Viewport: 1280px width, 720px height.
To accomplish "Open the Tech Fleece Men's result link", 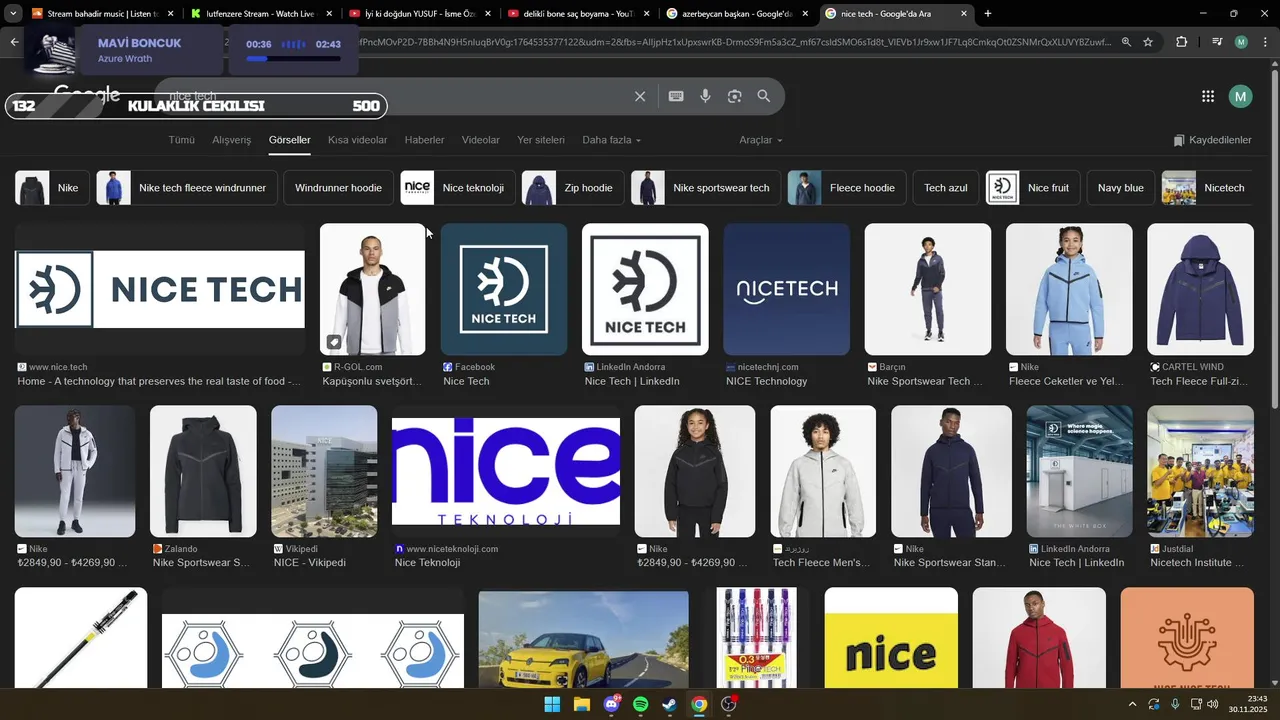I will coord(821,563).
